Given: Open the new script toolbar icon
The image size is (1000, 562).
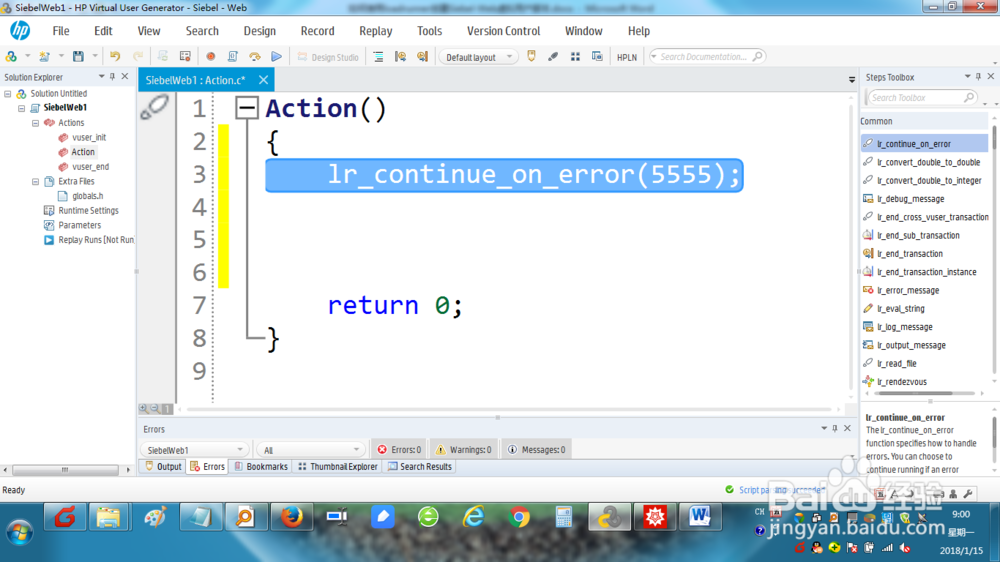Looking at the screenshot, I should (44, 57).
